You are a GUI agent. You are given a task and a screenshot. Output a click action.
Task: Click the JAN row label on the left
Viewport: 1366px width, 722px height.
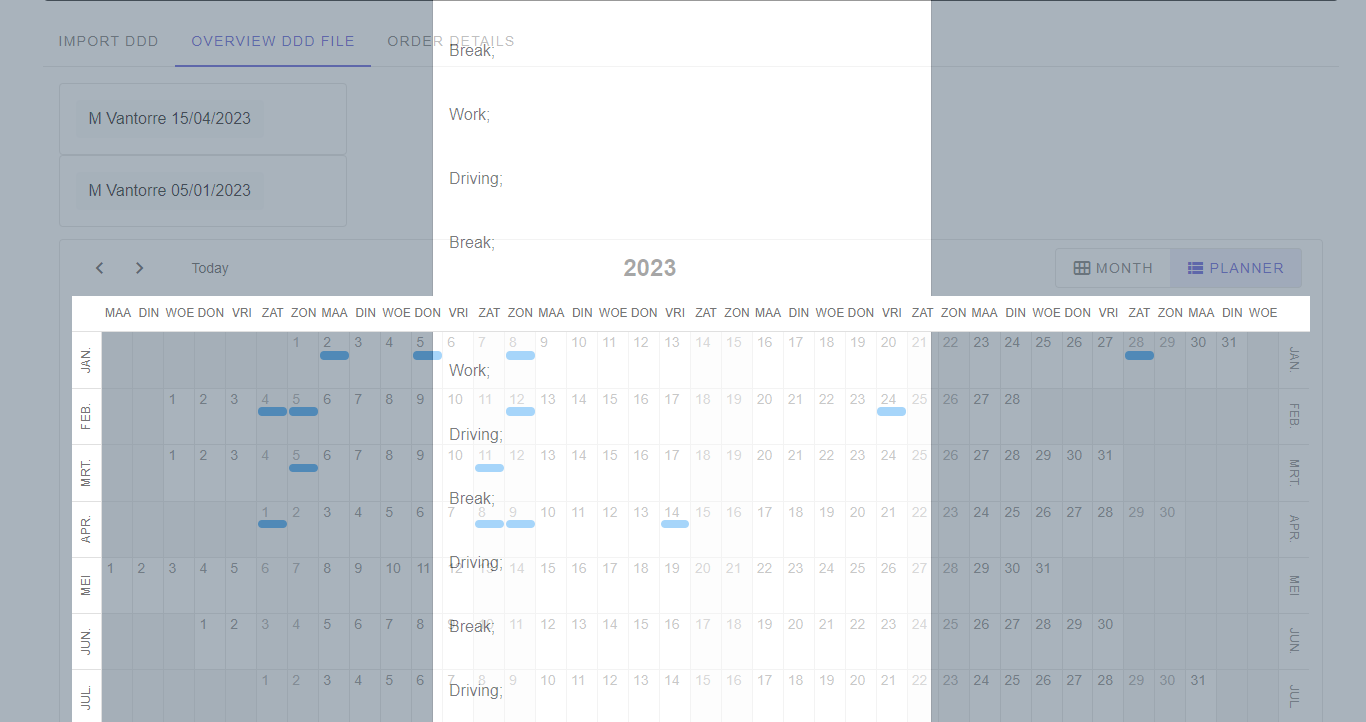tap(85, 356)
